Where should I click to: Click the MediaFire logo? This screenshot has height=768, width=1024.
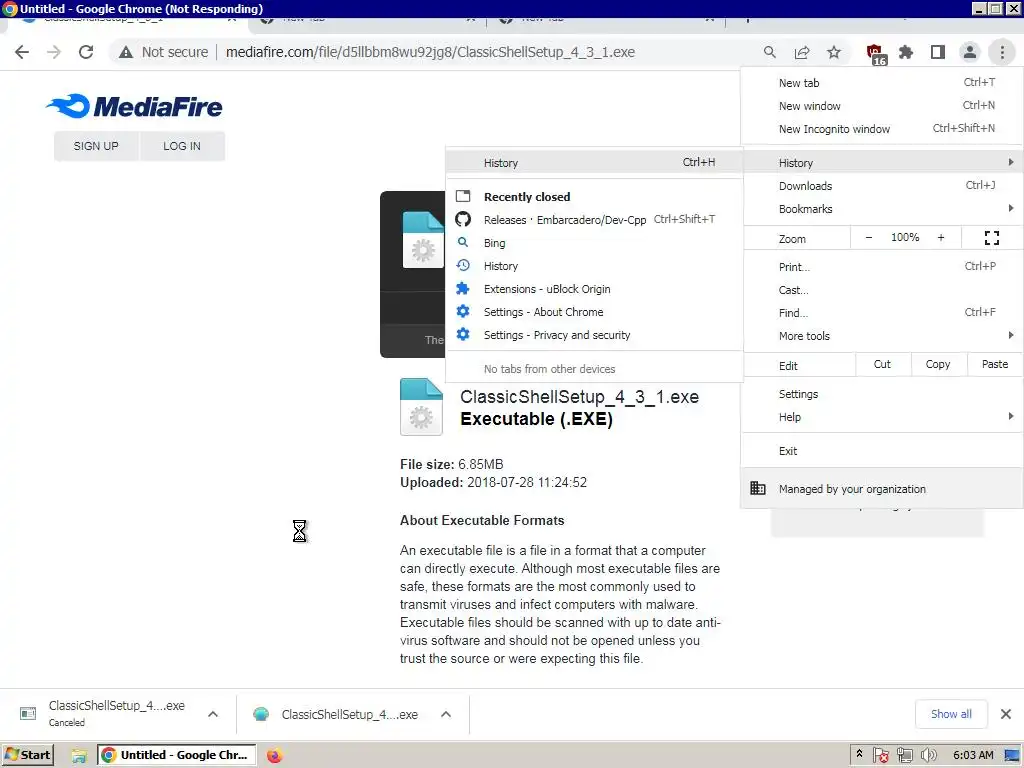134,106
